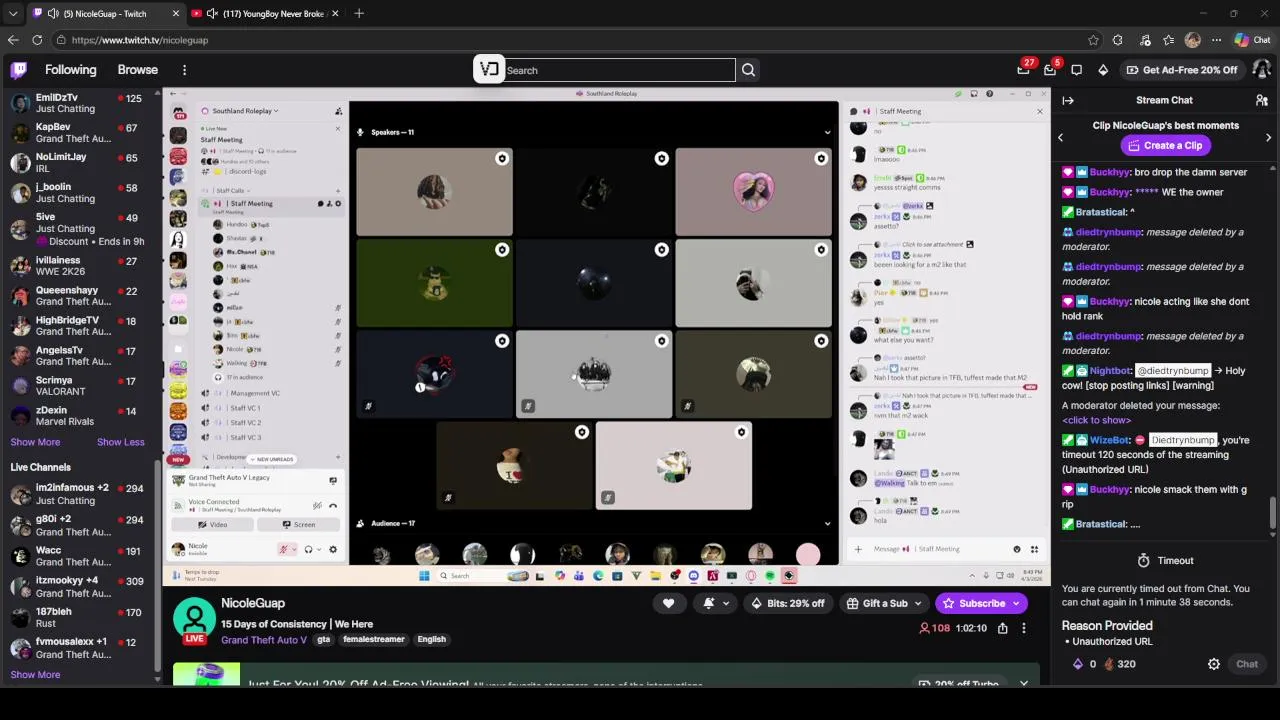The height and width of the screenshot is (720, 1280).
Task: Click channel points icon showing 320
Action: 1109,664
